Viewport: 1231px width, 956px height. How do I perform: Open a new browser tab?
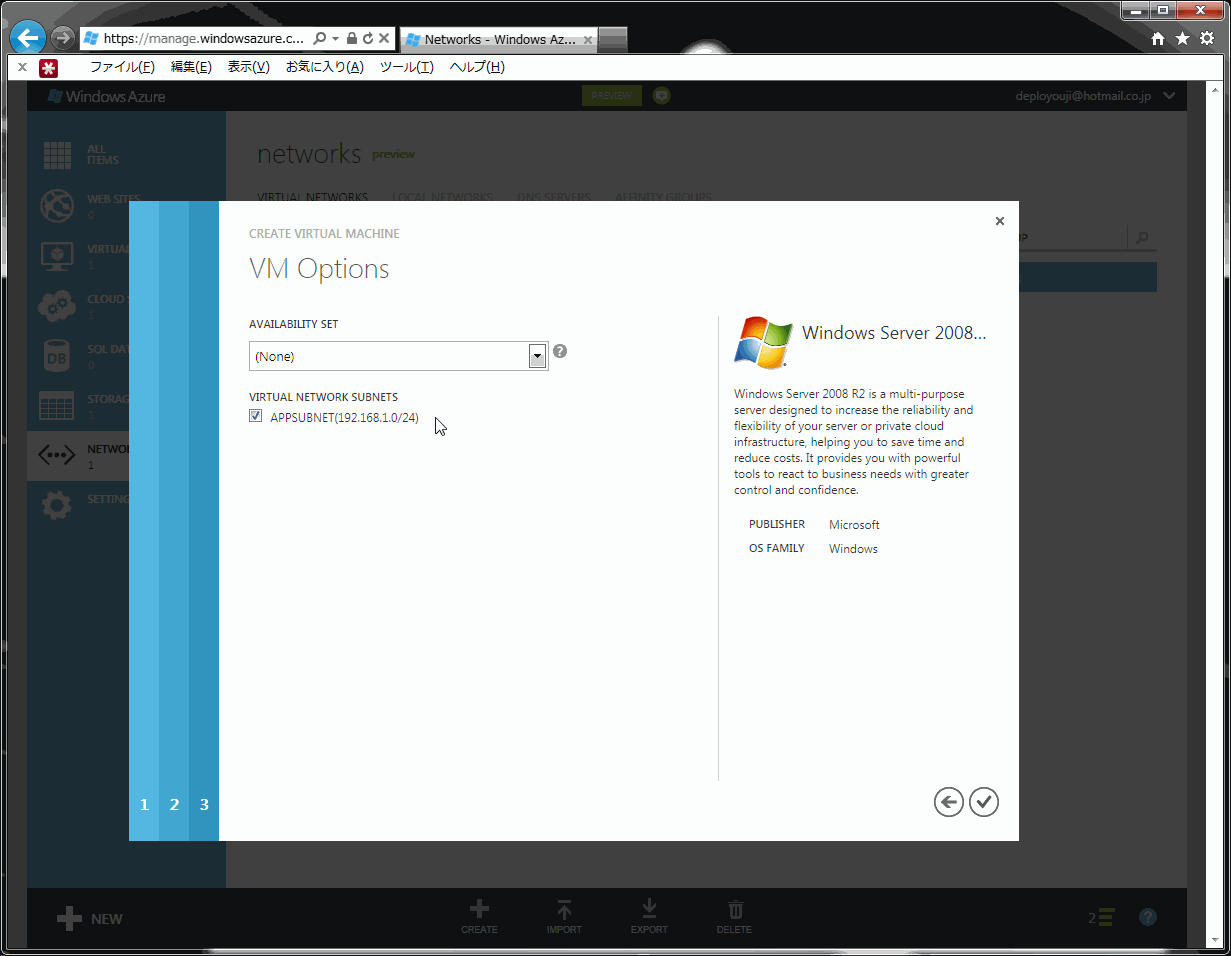click(612, 40)
